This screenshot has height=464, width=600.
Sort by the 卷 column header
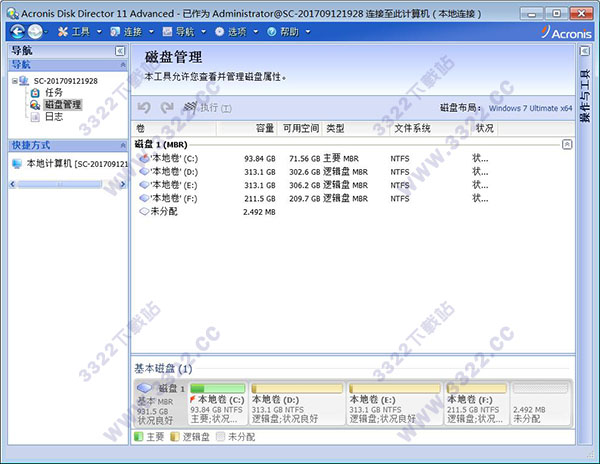point(174,129)
